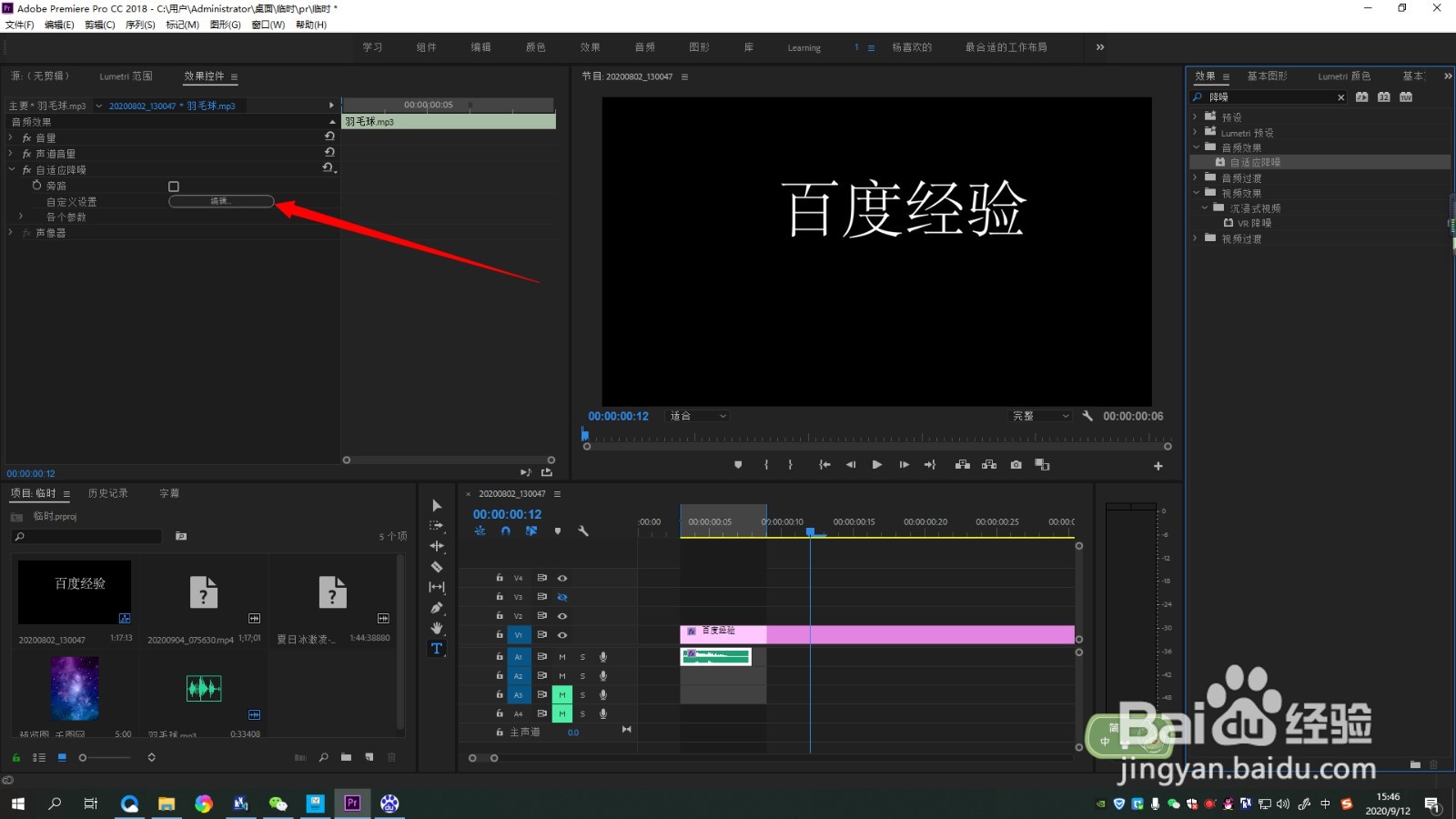Reset the 声道音量 effect
Viewport: 1456px width, 819px height.
point(329,153)
